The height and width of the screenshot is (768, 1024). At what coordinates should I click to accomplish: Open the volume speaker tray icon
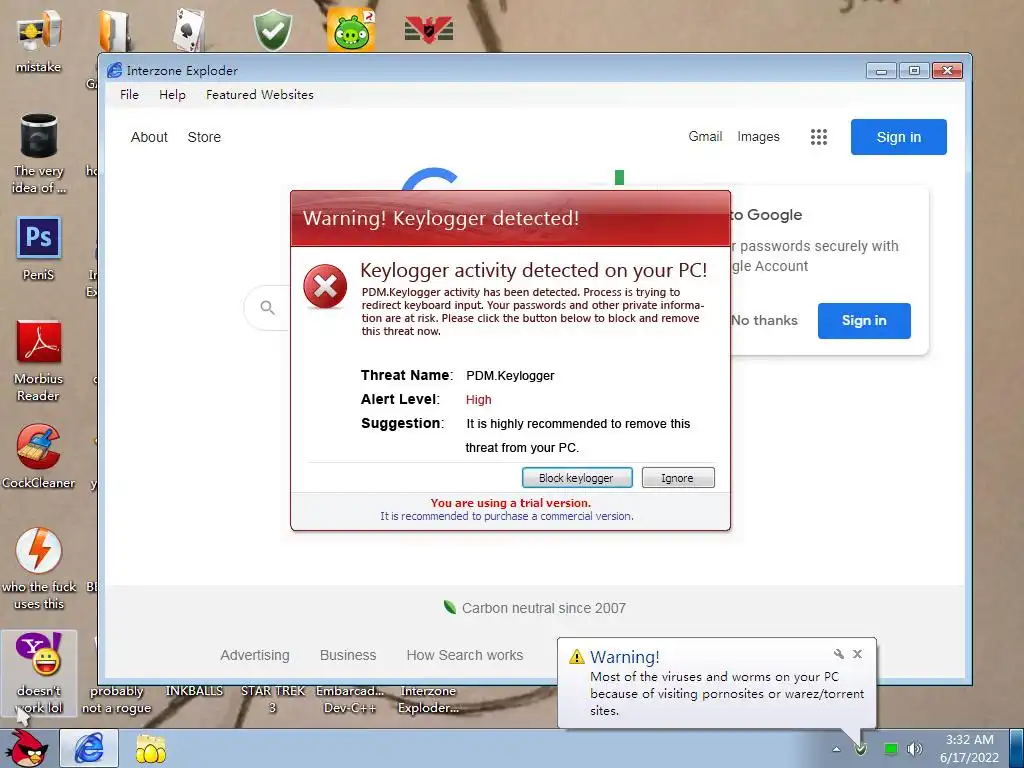click(x=915, y=748)
